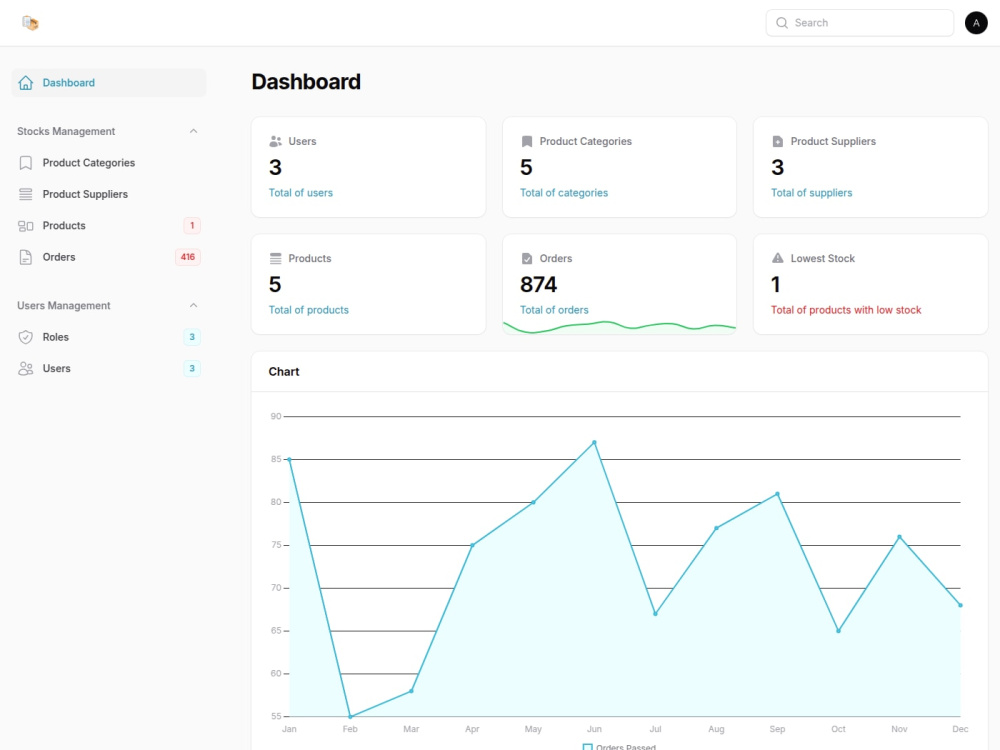Click the Total of users link
1000x750 pixels.
click(300, 193)
